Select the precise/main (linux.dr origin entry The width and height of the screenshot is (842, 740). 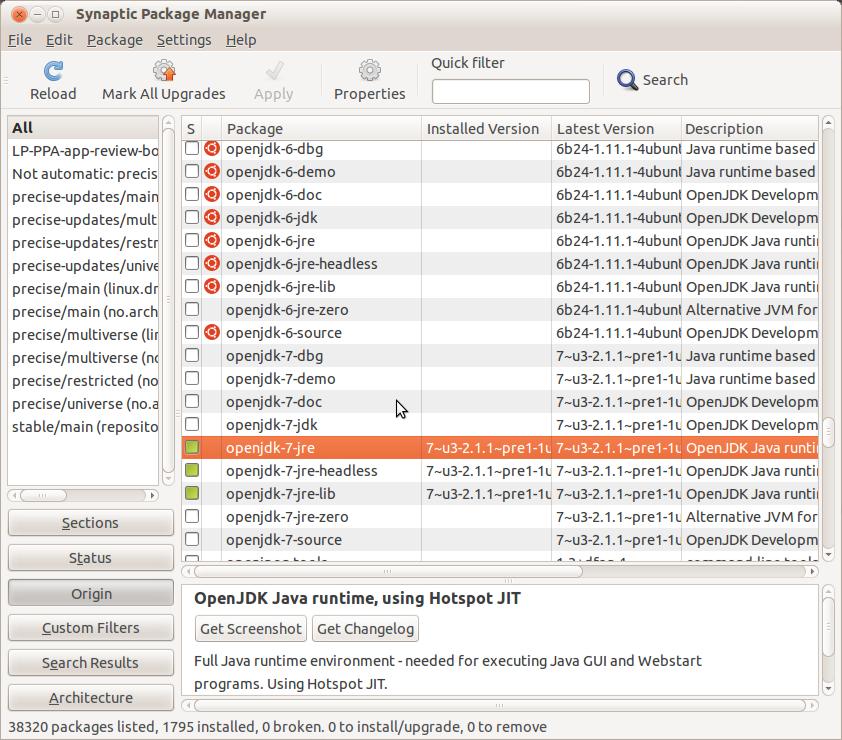pyautogui.click(x=83, y=289)
